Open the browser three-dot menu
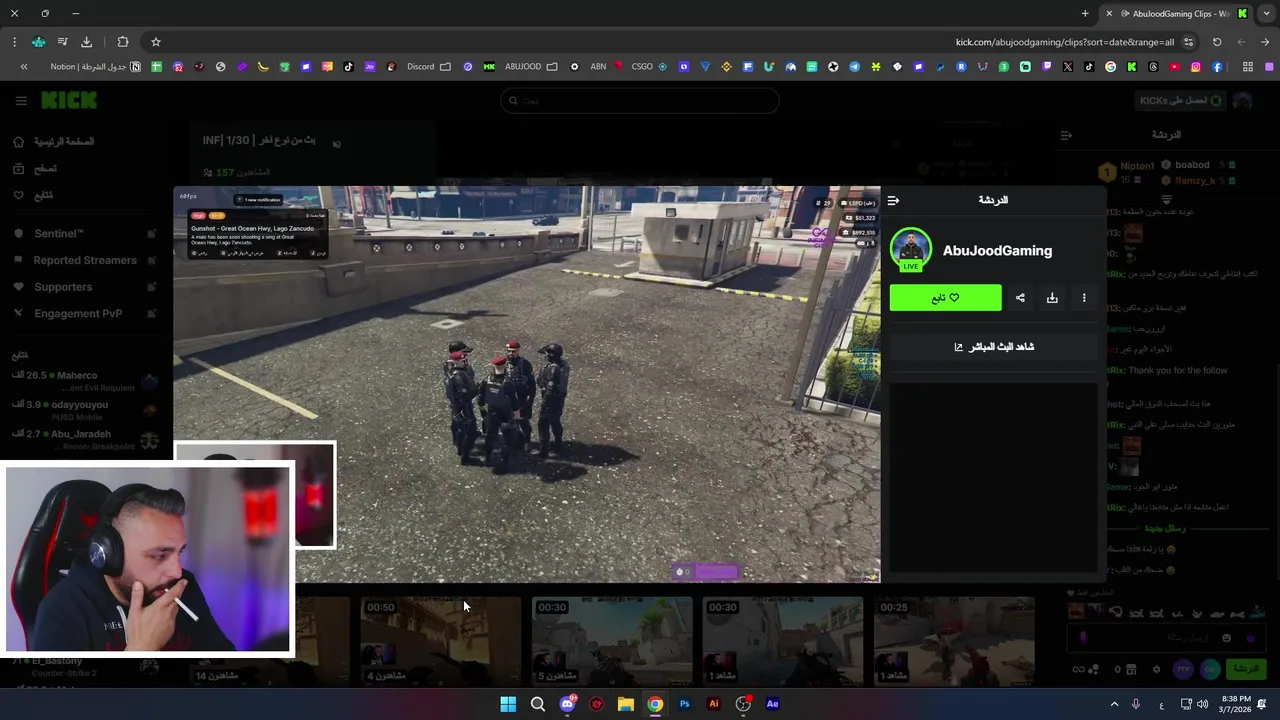This screenshot has width=1280, height=720. click(x=14, y=42)
